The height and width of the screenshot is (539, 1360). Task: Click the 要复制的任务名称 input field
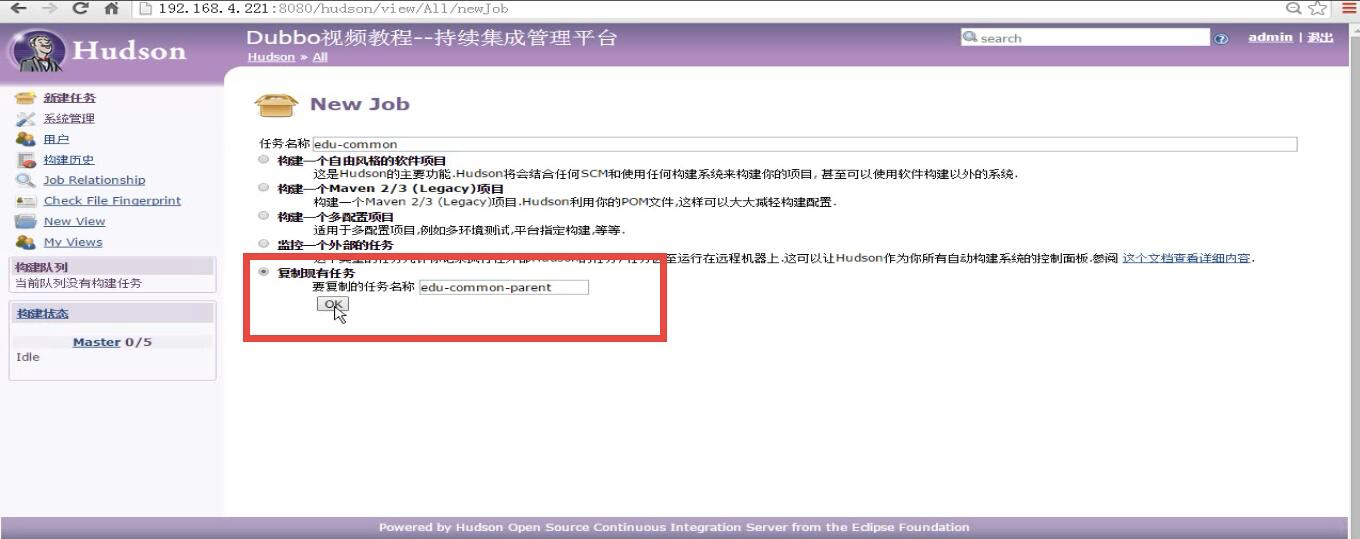point(503,287)
